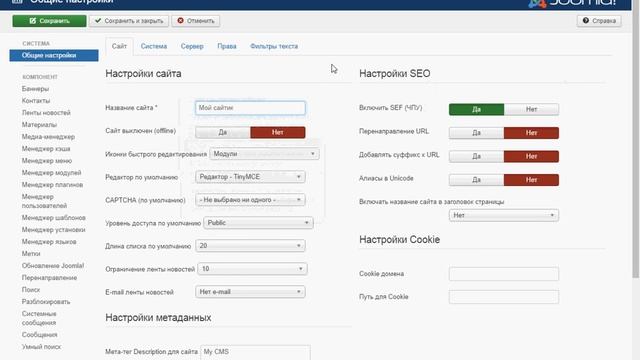640x360 pixels.
Task: Open Менеджер пользователей link
Action: pyautogui.click(x=44, y=201)
